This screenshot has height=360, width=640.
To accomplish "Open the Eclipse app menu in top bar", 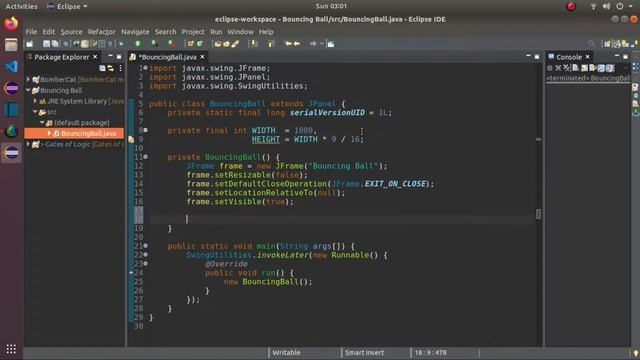I will [x=67, y=7].
